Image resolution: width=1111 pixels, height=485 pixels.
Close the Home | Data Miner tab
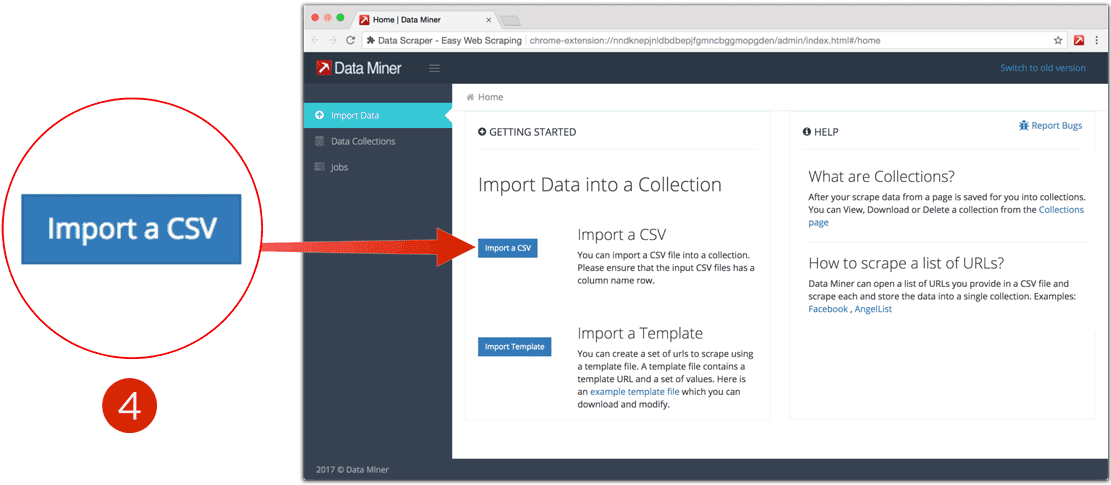point(489,20)
